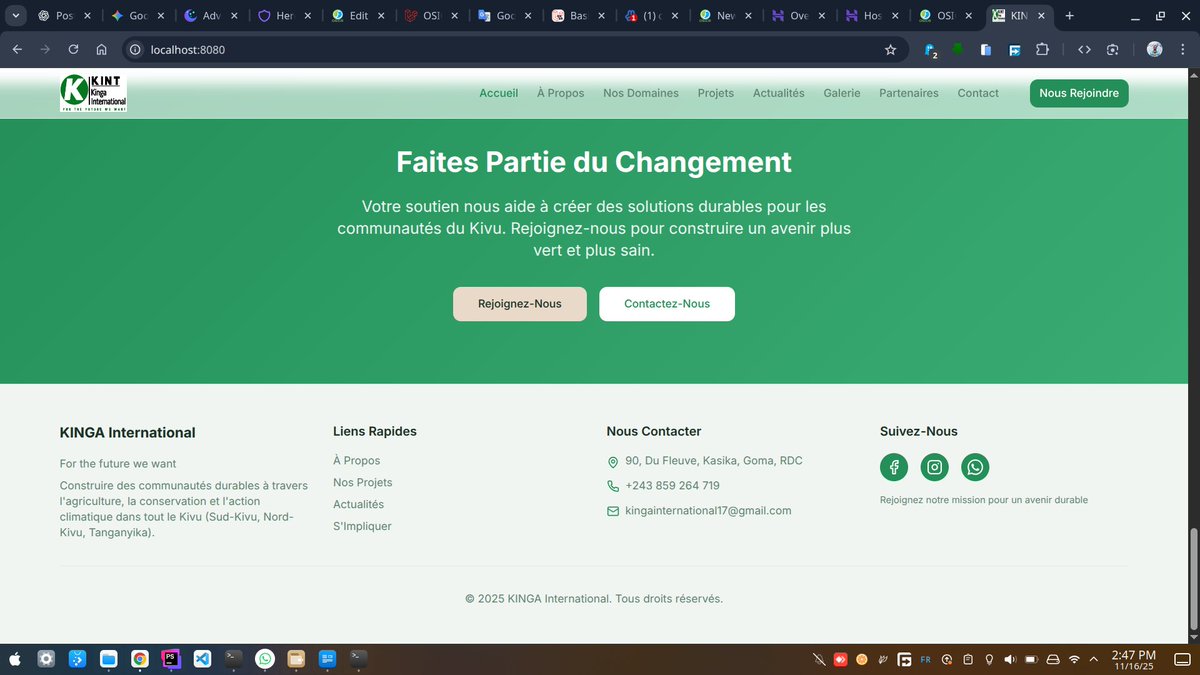Click the Rejoignez-Nous button
This screenshot has width=1200, height=675.
[x=519, y=303]
